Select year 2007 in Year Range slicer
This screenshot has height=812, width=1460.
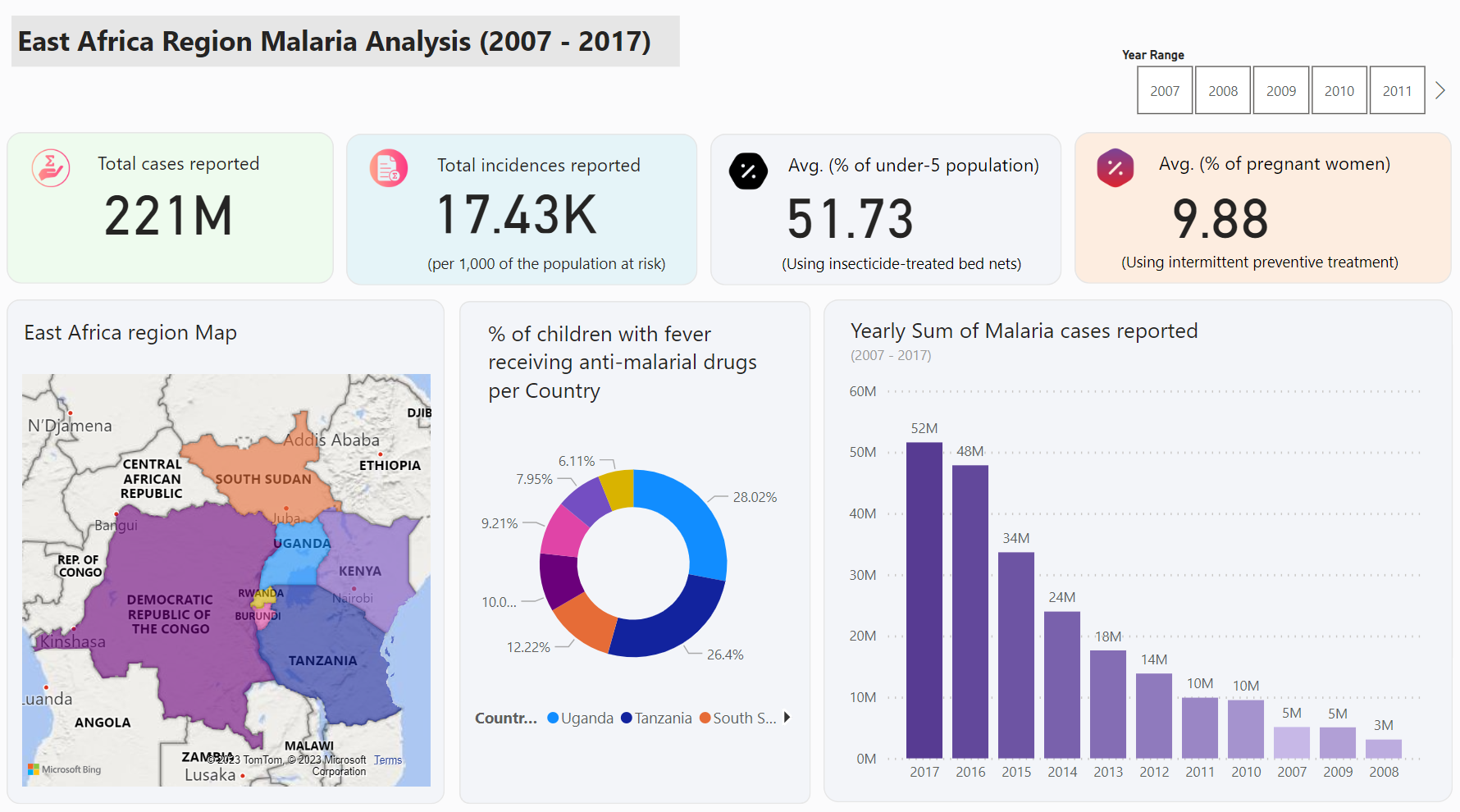[x=1165, y=90]
